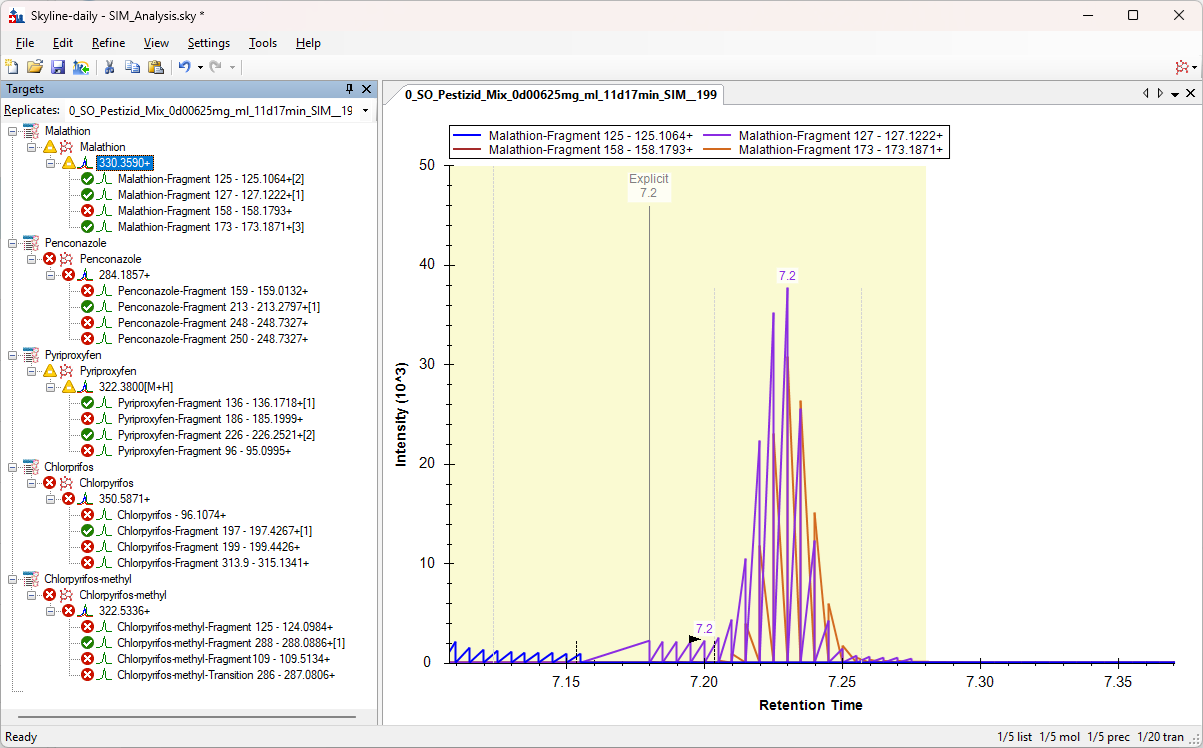Save the document using the floppy disk icon
1203x748 pixels.
tap(57, 67)
